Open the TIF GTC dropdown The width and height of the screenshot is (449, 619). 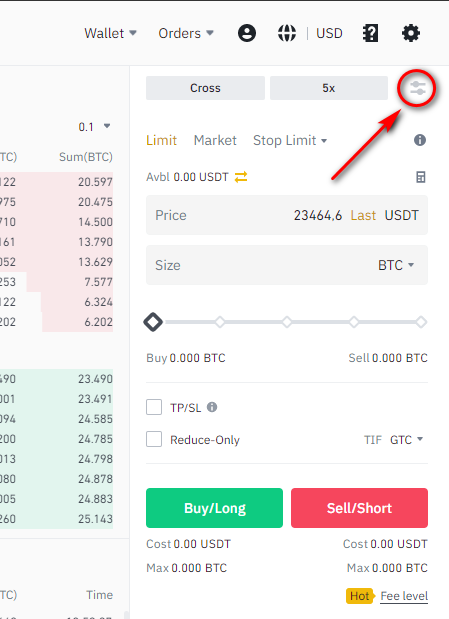(x=407, y=439)
